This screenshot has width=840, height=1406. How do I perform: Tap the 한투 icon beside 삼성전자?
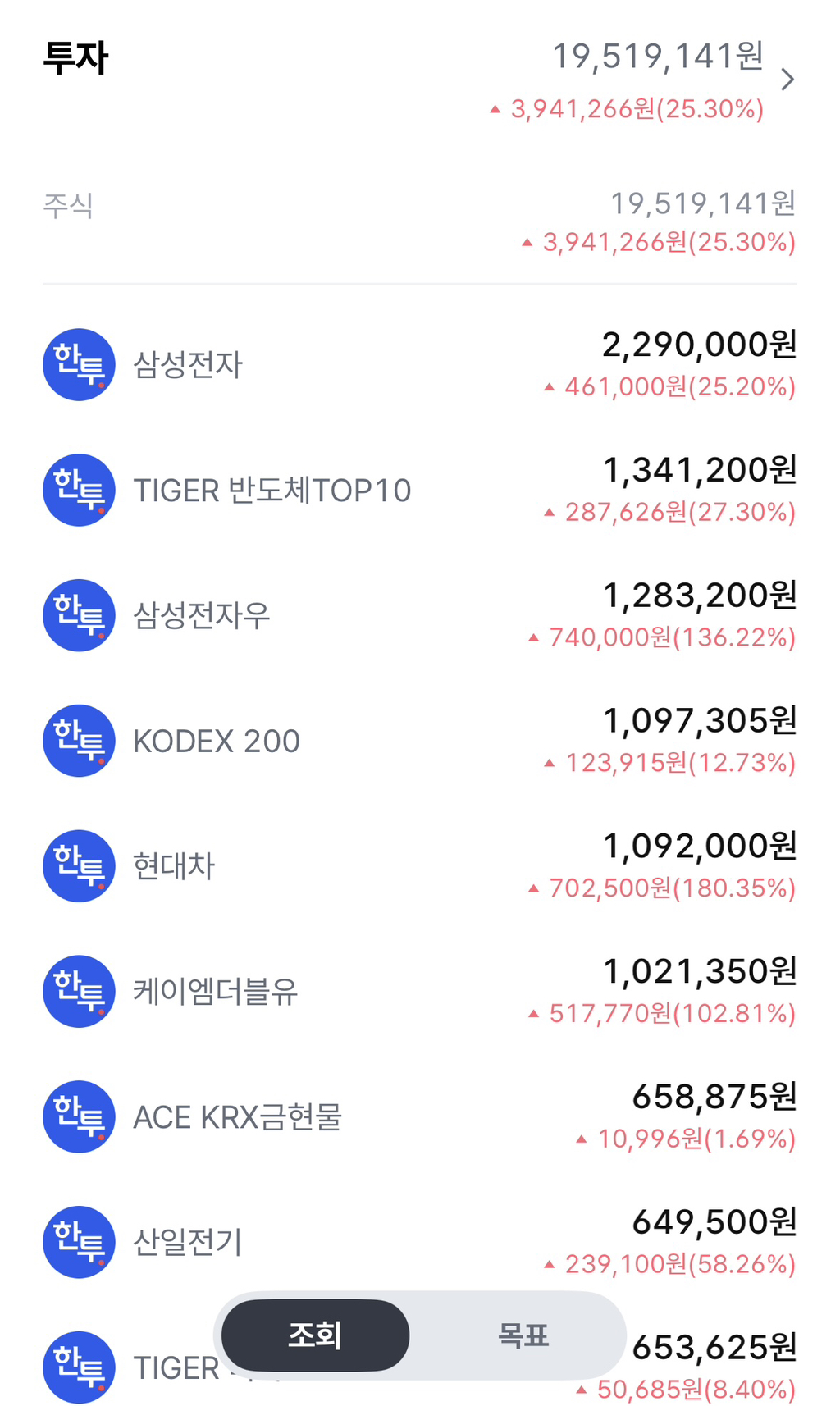[x=79, y=365]
